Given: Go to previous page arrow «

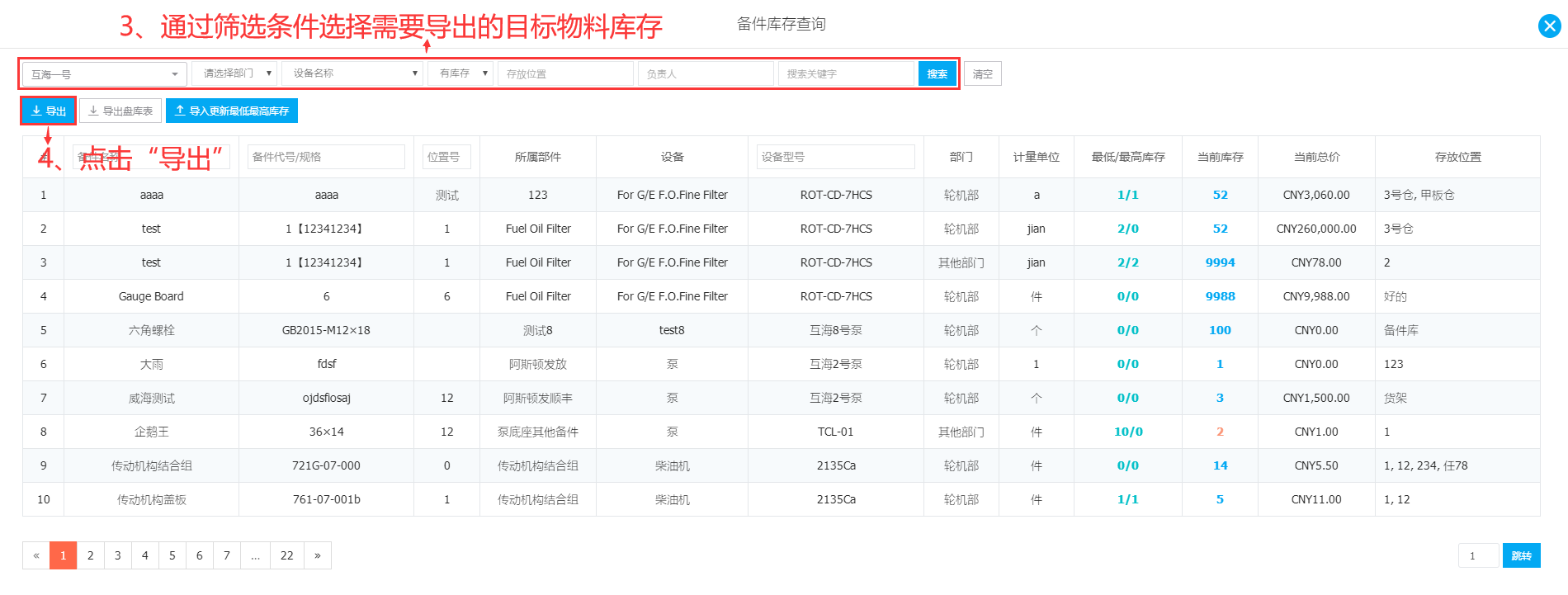Looking at the screenshot, I should (36, 555).
